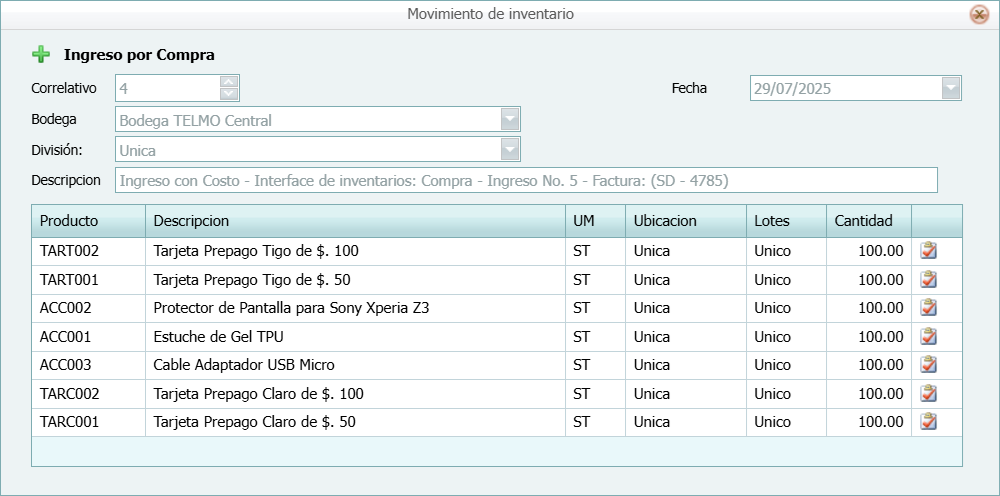Select product code ACC001
This screenshot has width=1000, height=496.
pyautogui.click(x=66, y=337)
